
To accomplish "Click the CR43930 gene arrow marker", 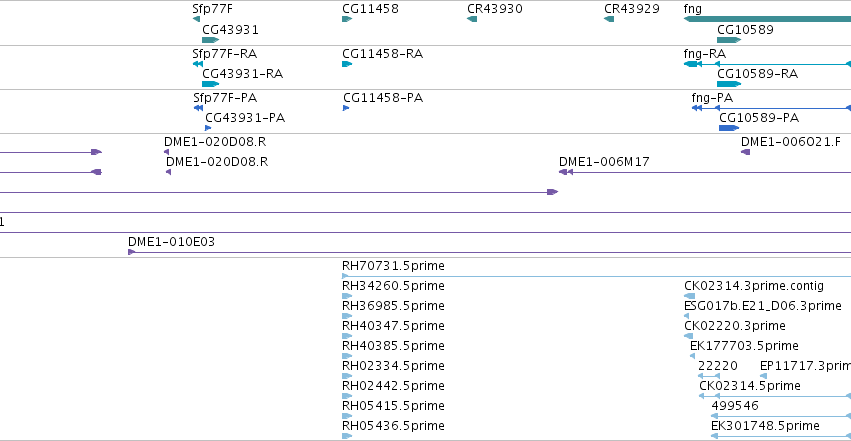I will click(x=472, y=20).
